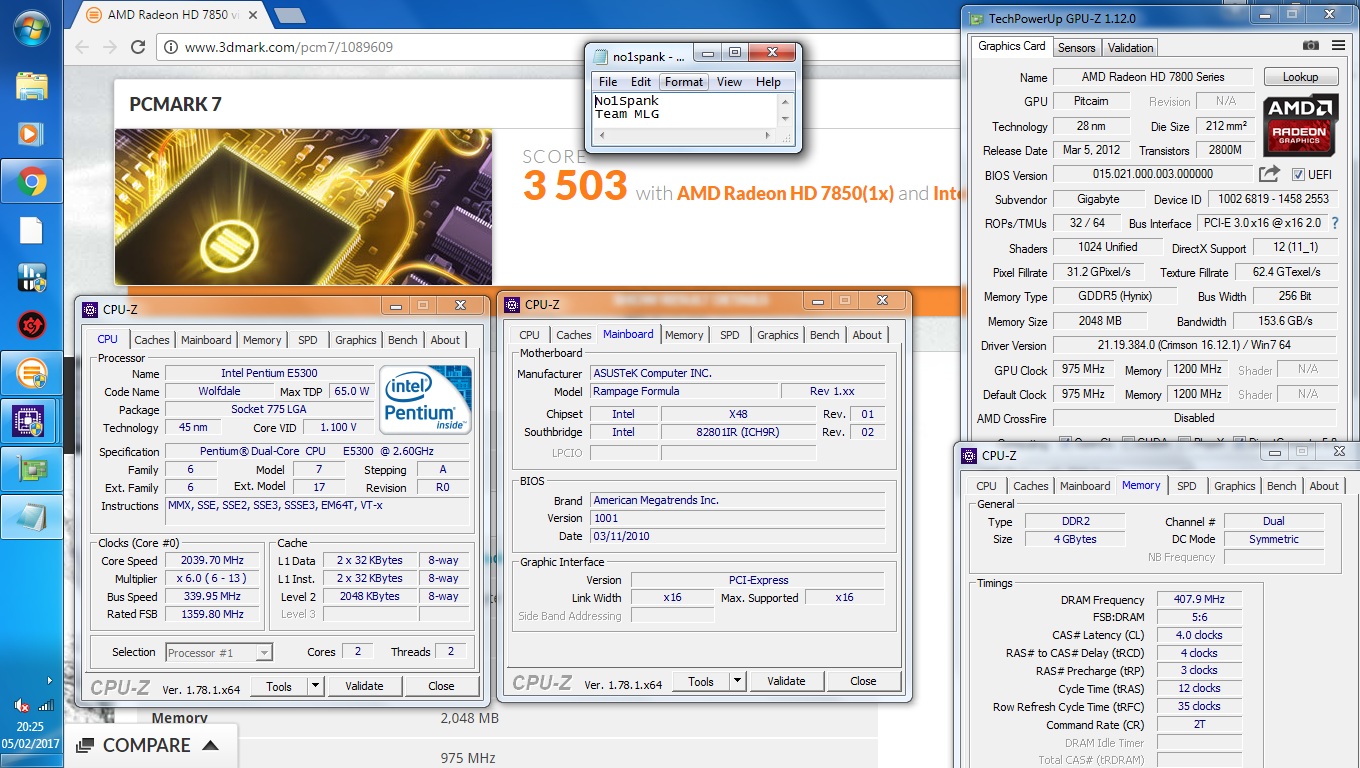The width and height of the screenshot is (1360, 768).
Task: Click the Notepad scrollbar up arrow
Action: 786,101
